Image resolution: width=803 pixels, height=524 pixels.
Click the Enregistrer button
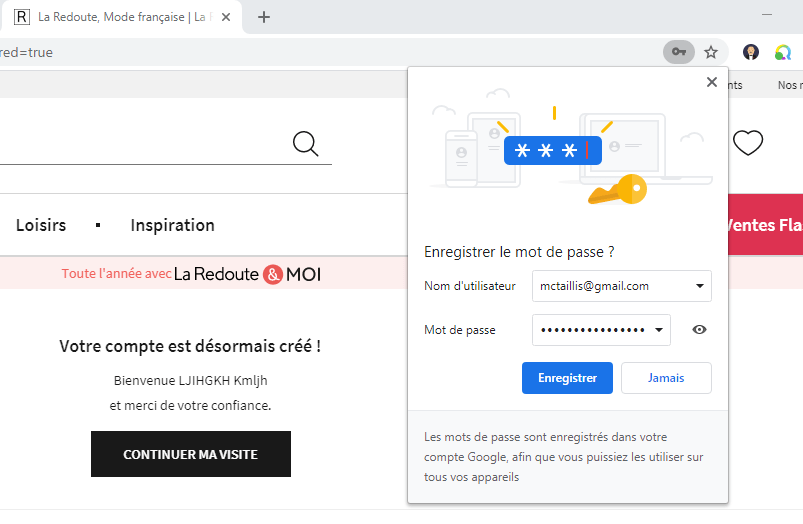(567, 378)
